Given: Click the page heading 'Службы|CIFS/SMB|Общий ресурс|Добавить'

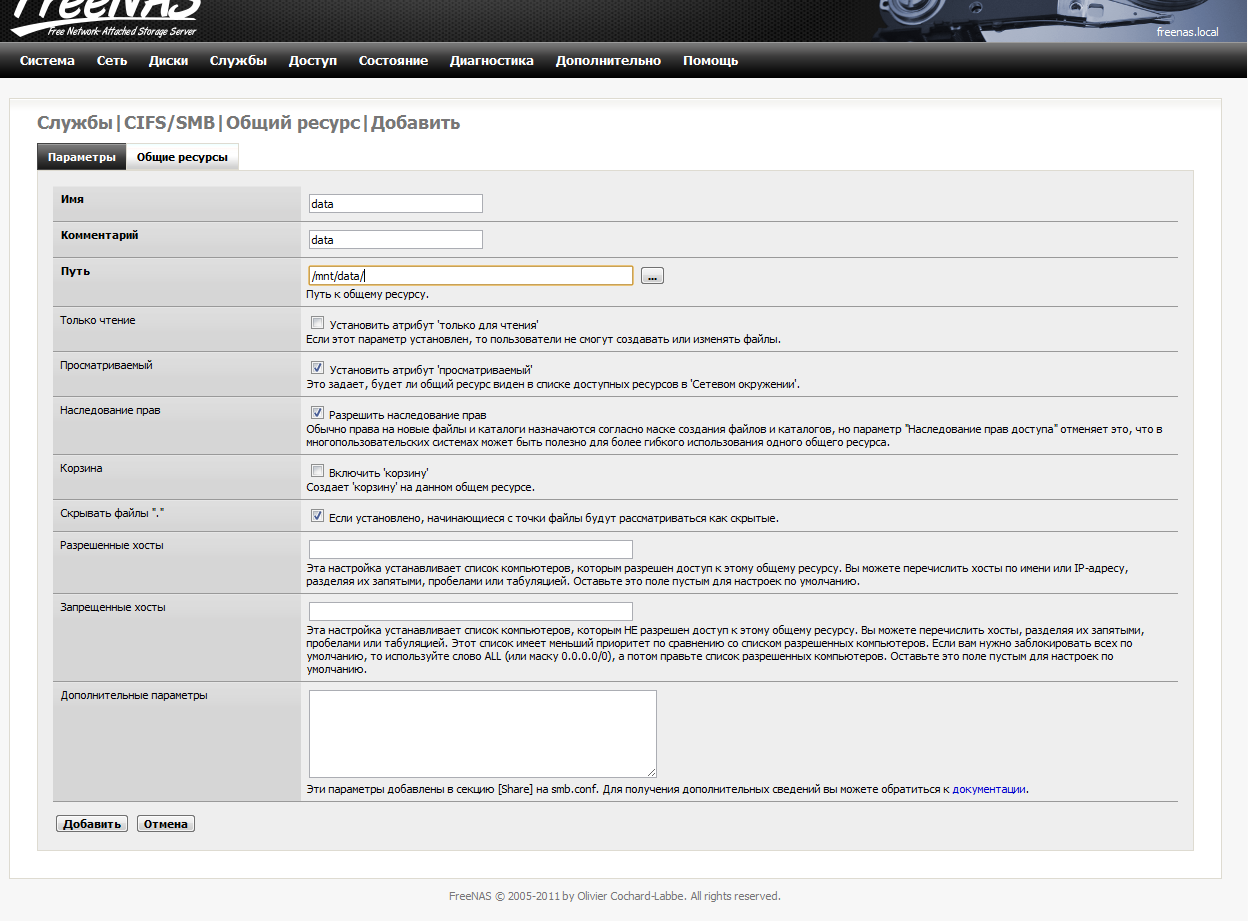Looking at the screenshot, I should [248, 123].
